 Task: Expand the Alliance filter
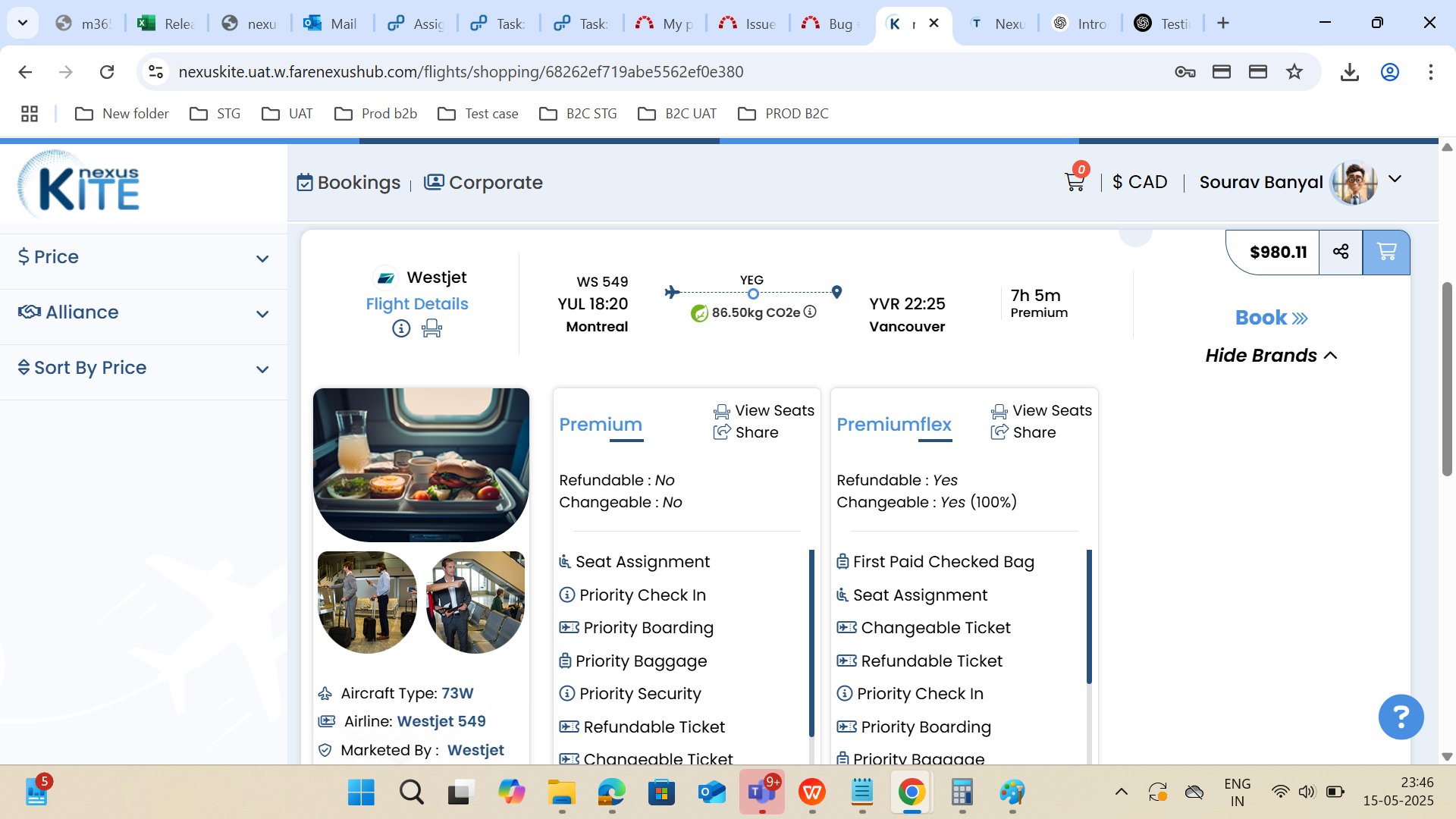(144, 312)
